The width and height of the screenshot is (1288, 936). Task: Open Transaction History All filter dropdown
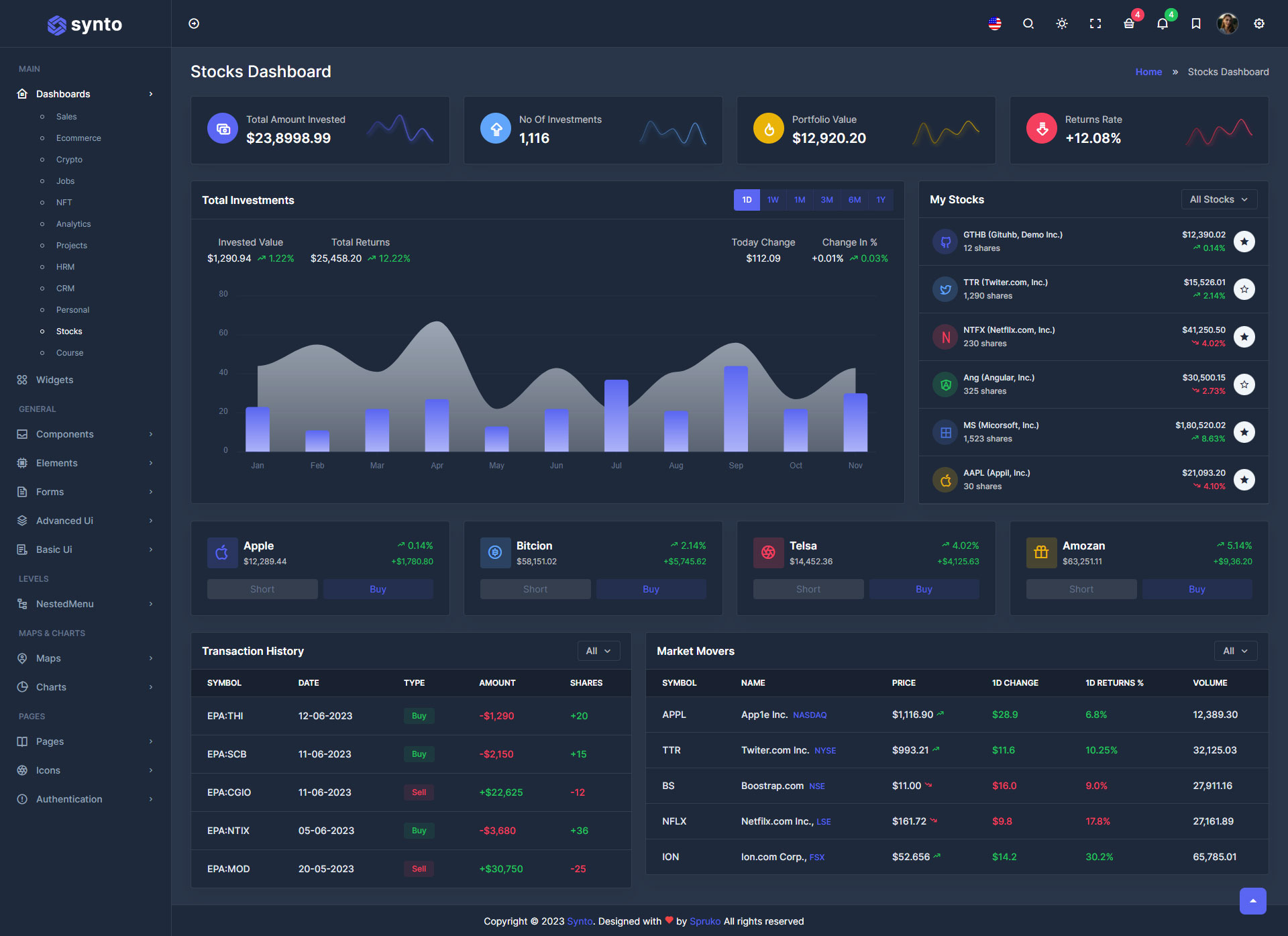(598, 651)
